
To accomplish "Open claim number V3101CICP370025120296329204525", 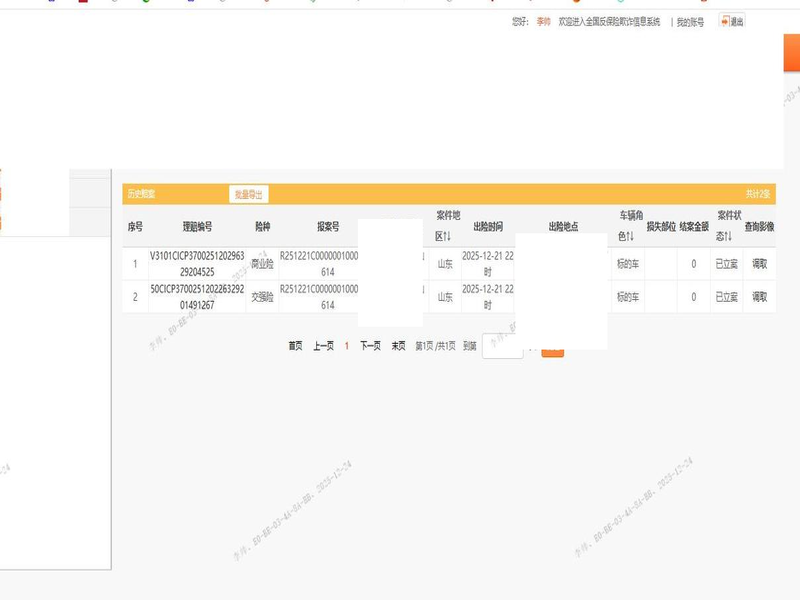I will click(197, 264).
